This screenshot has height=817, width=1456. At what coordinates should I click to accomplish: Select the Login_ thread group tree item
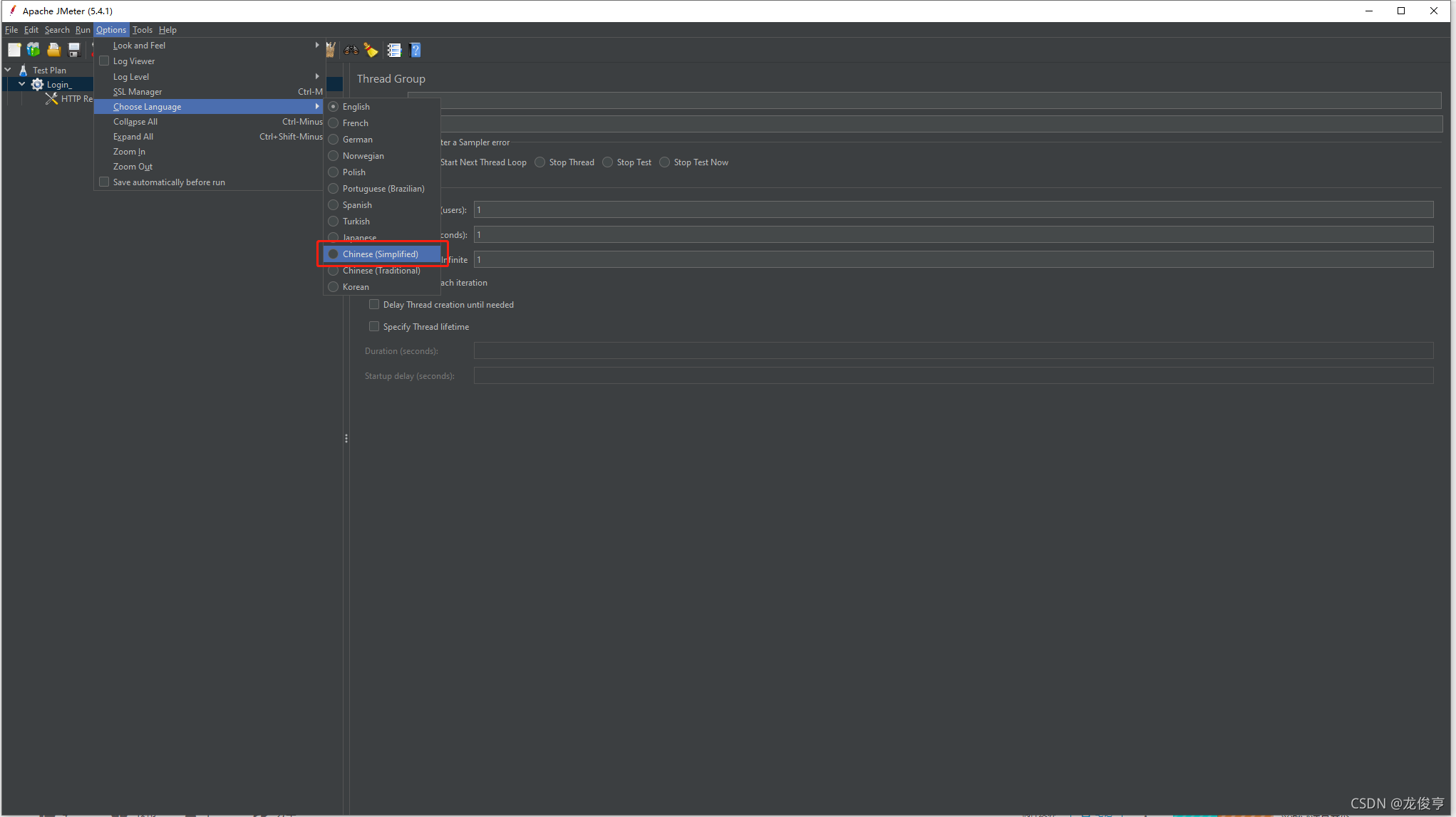[59, 84]
